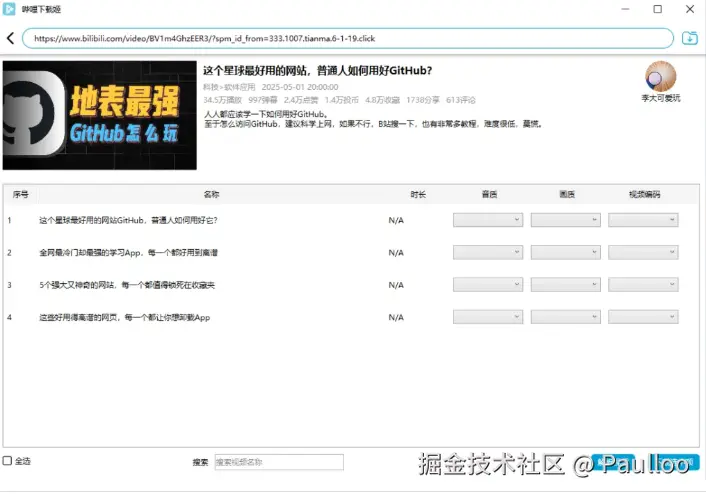Minimize the 哔哩下载姬 window
The height and width of the screenshot is (494, 706).
[x=625, y=9]
